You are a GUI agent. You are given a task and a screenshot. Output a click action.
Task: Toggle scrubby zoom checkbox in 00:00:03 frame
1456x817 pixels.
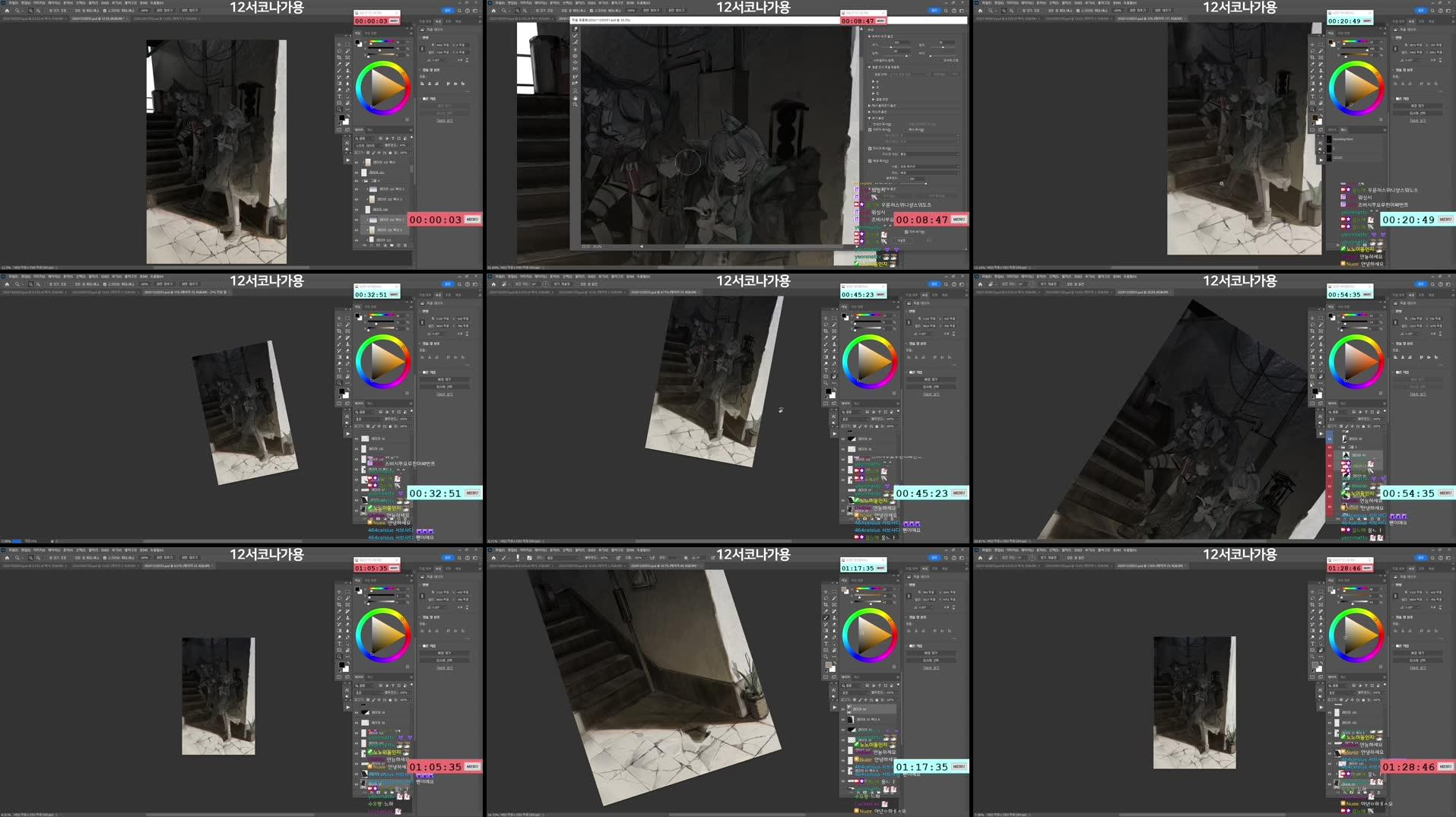[x=105, y=11]
